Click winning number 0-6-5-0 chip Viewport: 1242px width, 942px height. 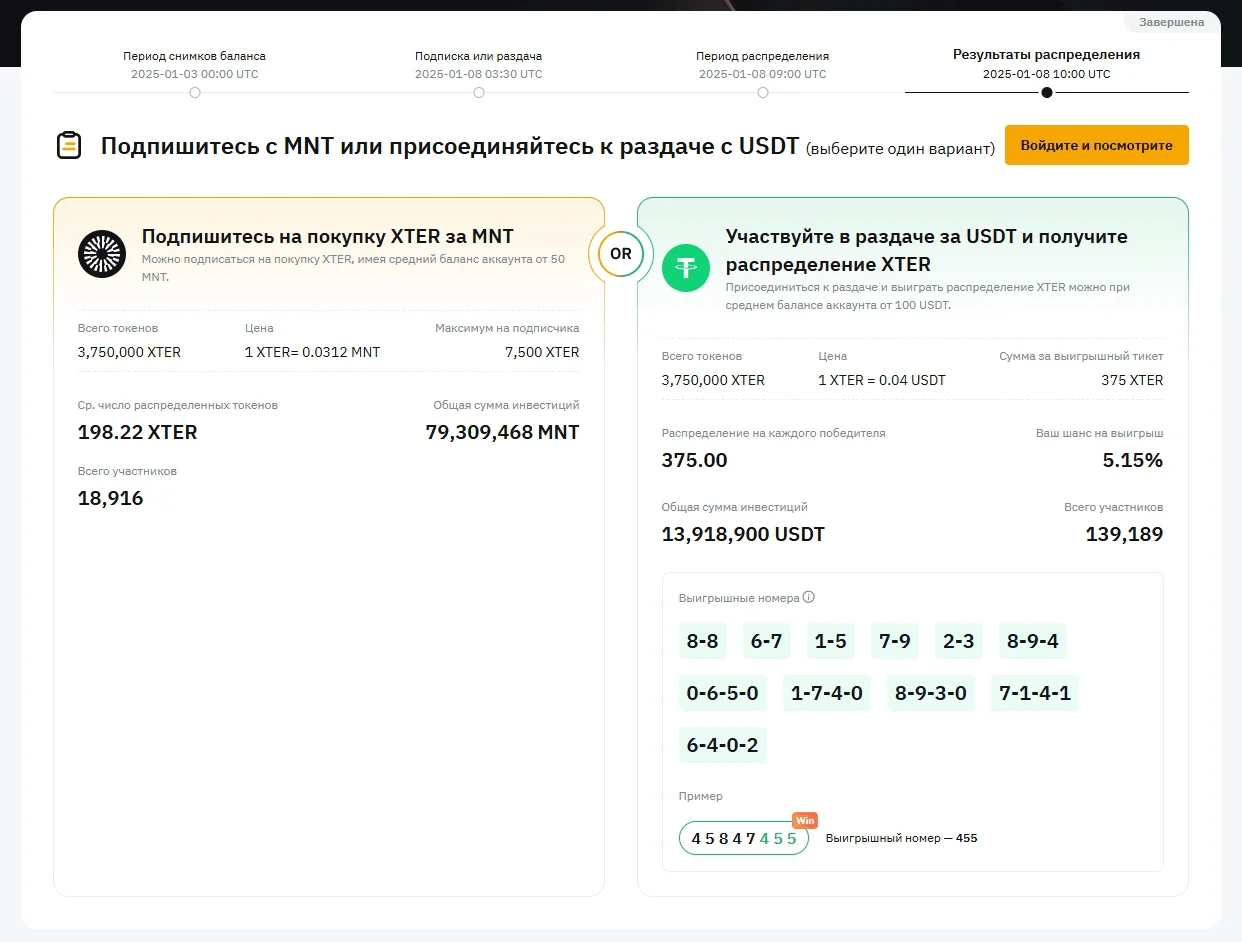pos(722,693)
